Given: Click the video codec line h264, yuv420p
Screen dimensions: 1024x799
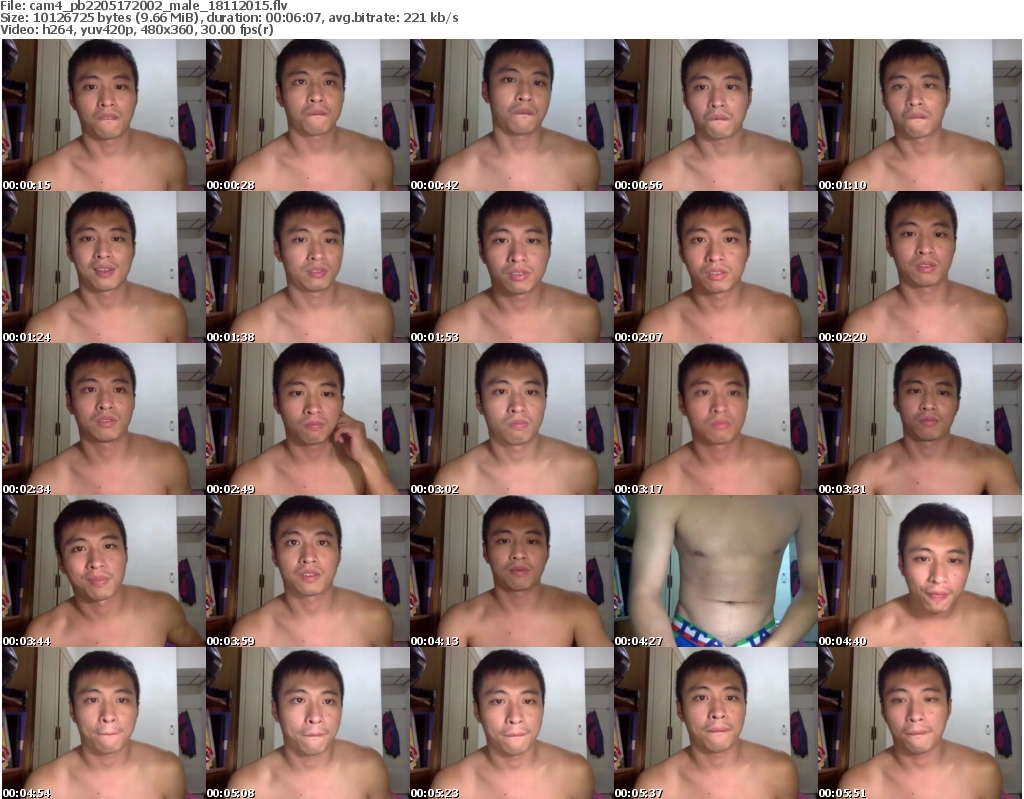Looking at the screenshot, I should click(x=88, y=30).
